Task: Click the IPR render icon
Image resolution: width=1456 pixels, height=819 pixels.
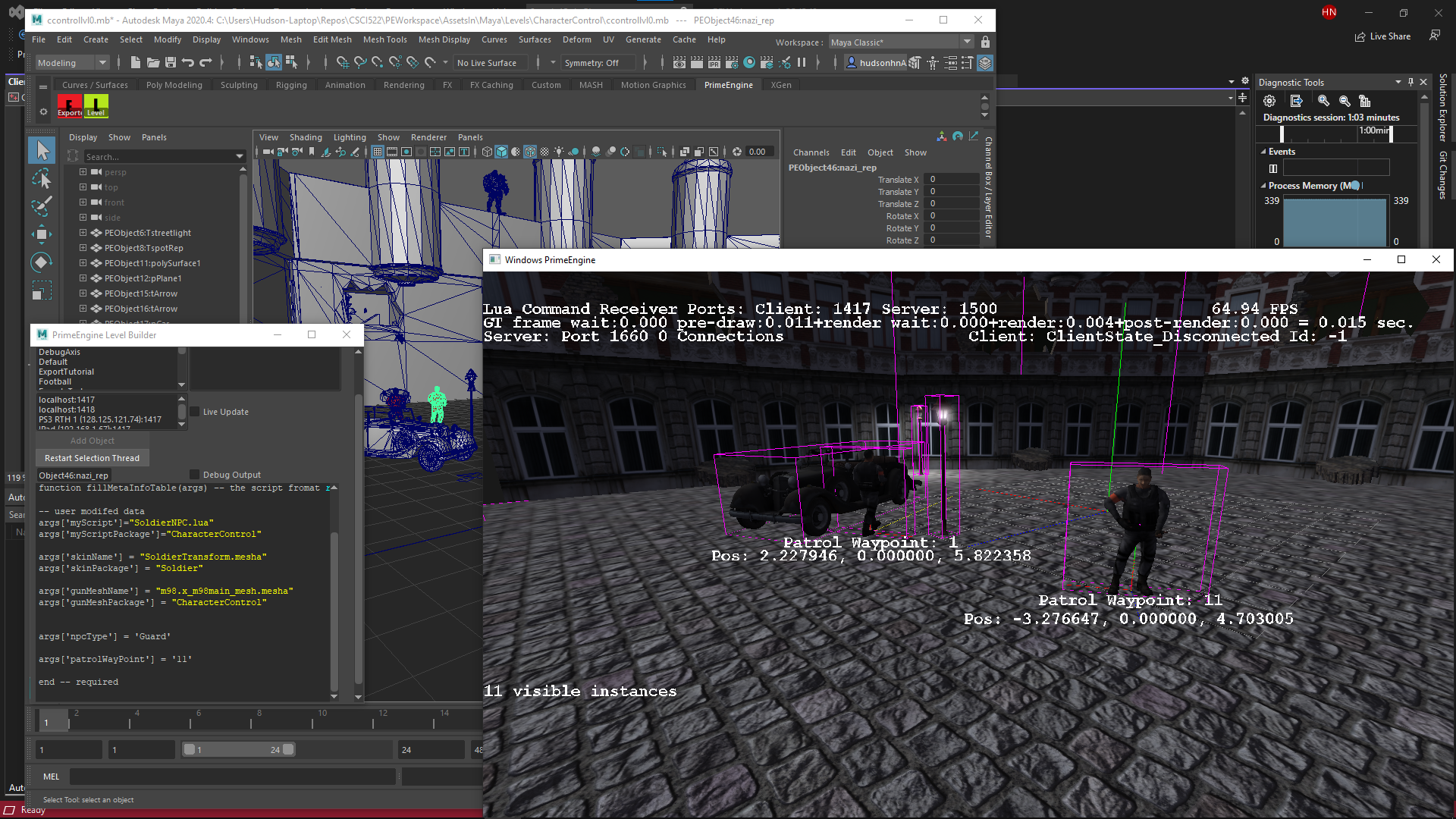Action: (x=714, y=63)
